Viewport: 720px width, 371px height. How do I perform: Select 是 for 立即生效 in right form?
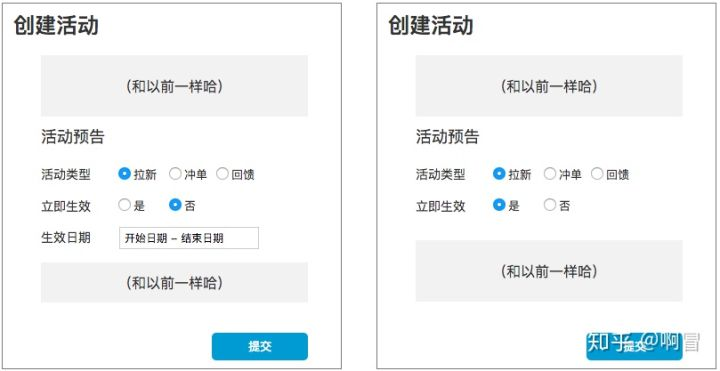[499, 205]
